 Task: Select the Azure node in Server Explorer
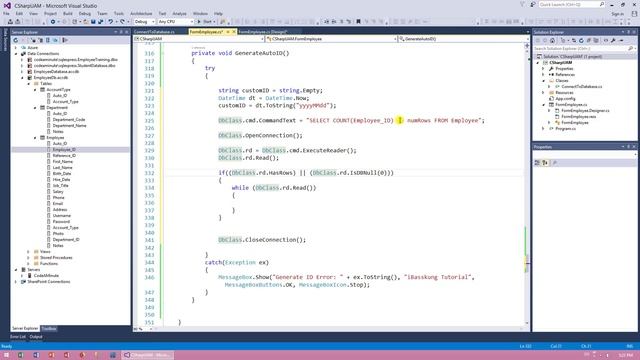click(33, 48)
